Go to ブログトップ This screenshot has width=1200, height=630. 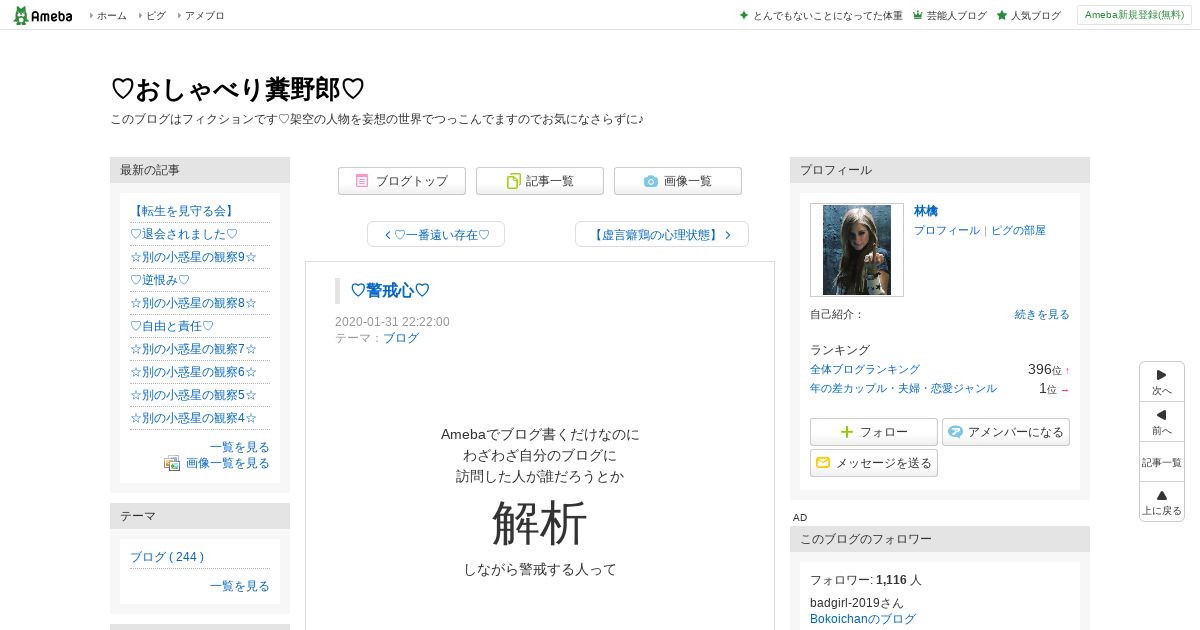(x=402, y=181)
